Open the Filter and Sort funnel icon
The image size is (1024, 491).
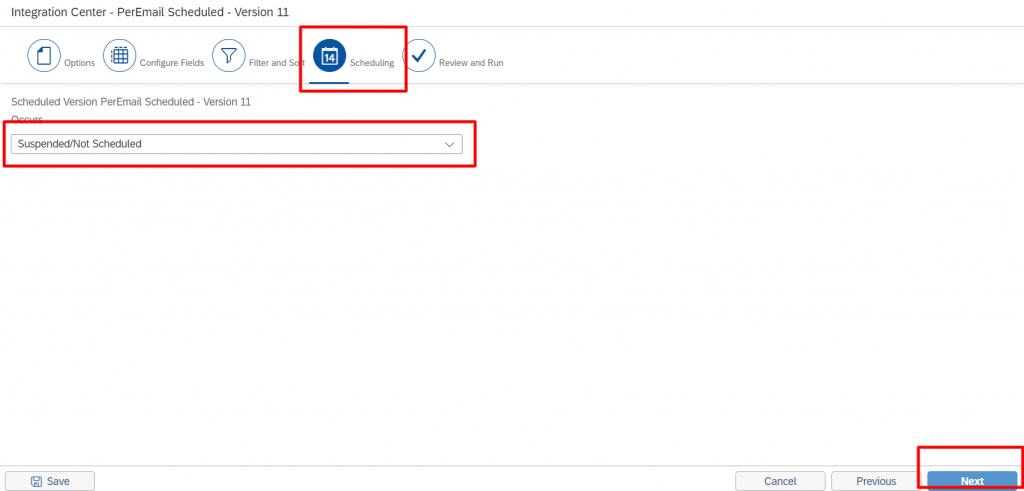click(229, 55)
